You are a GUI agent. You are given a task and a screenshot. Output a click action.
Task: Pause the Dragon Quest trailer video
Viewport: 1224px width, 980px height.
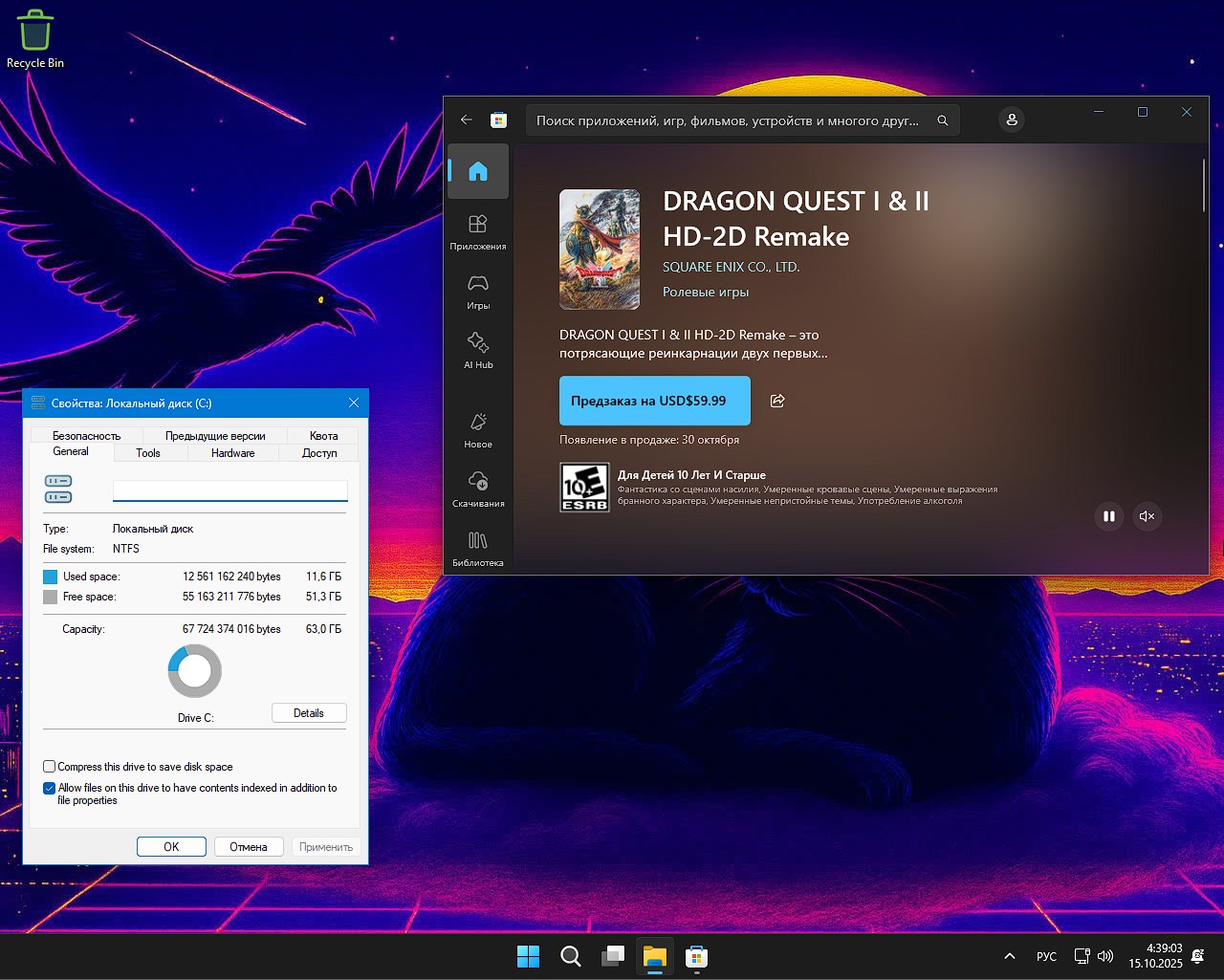click(x=1109, y=516)
